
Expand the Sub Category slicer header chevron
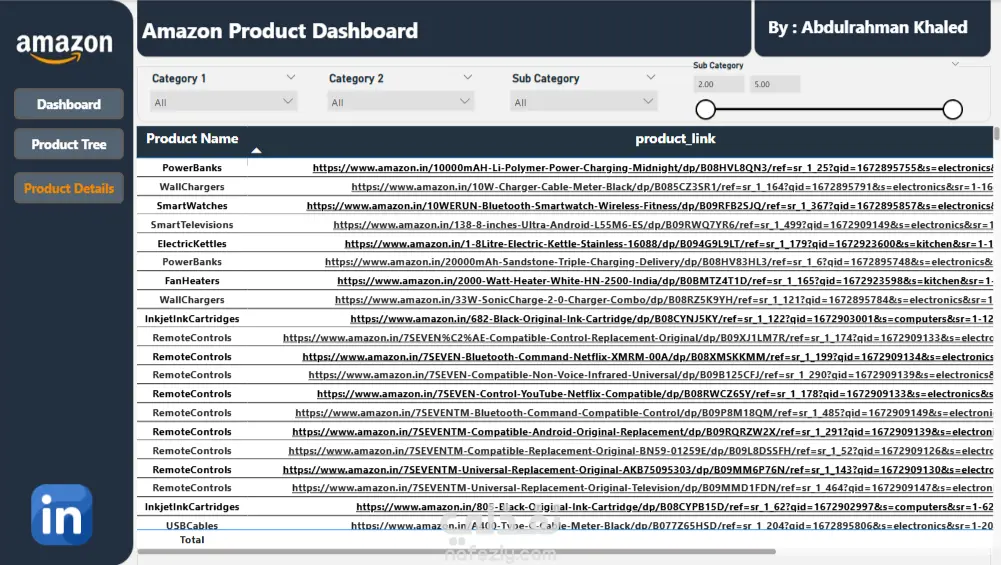tap(651, 77)
